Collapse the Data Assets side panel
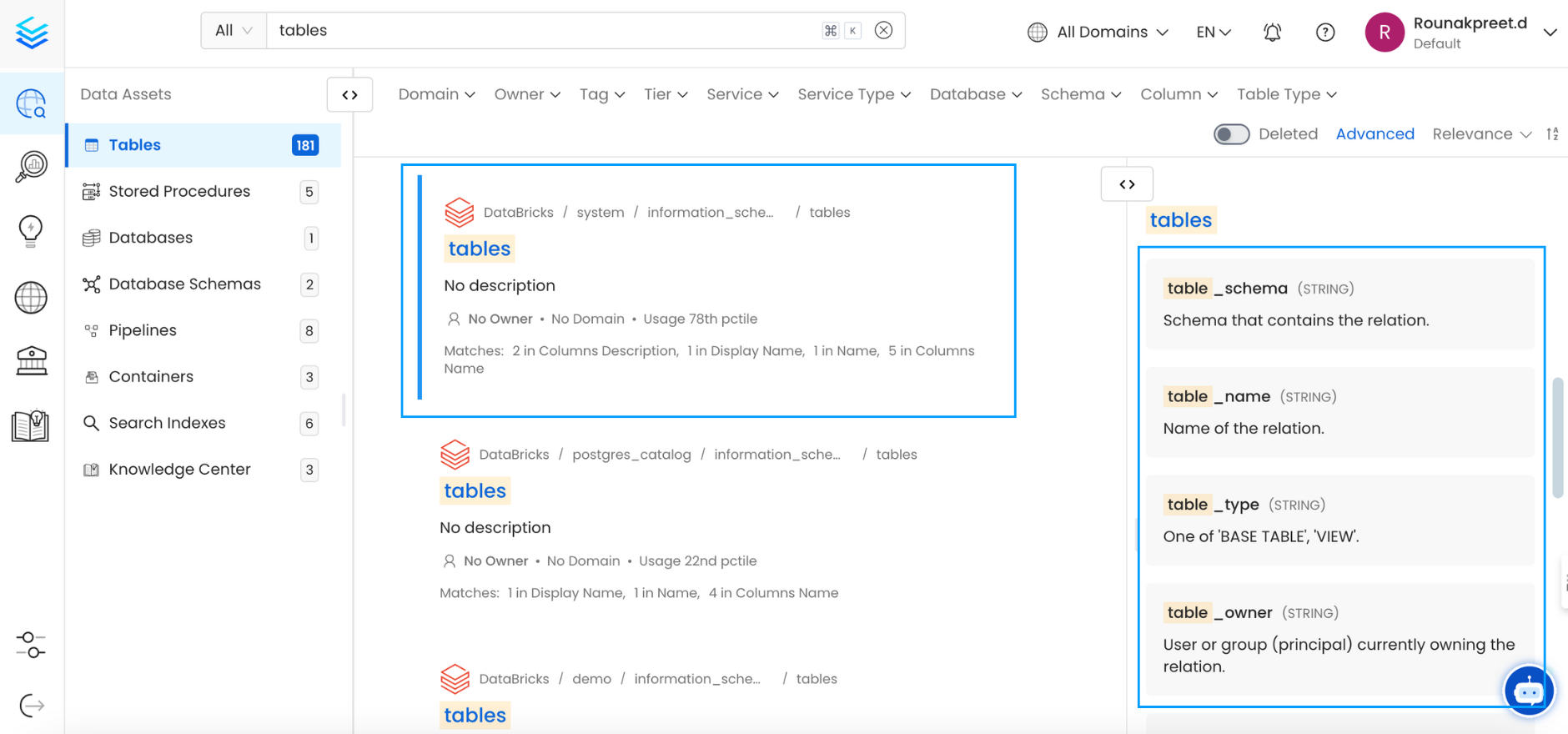This screenshot has width=1568, height=734. tap(349, 95)
